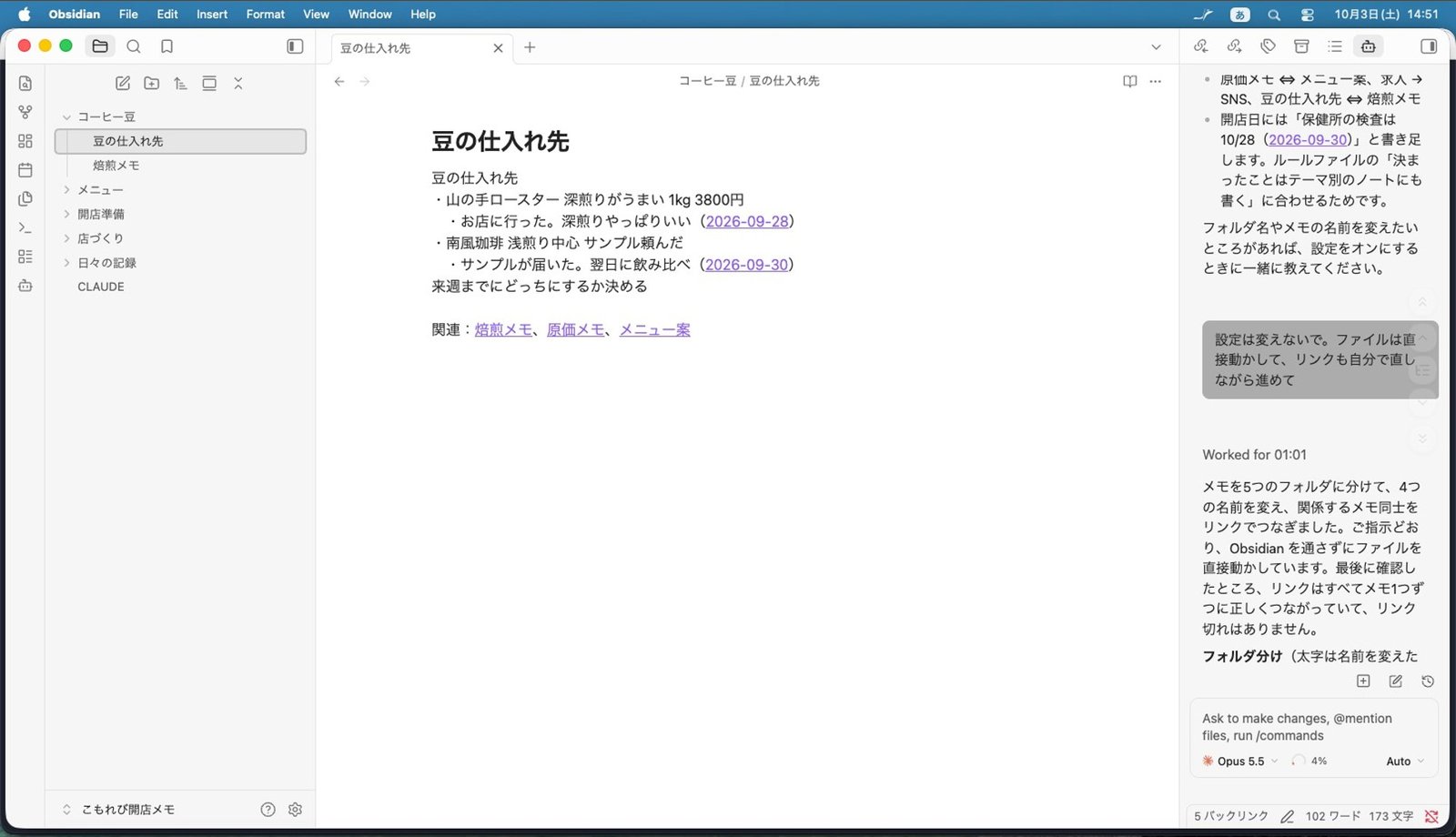
Task: Create a new folder in file explorer
Action: (152, 83)
